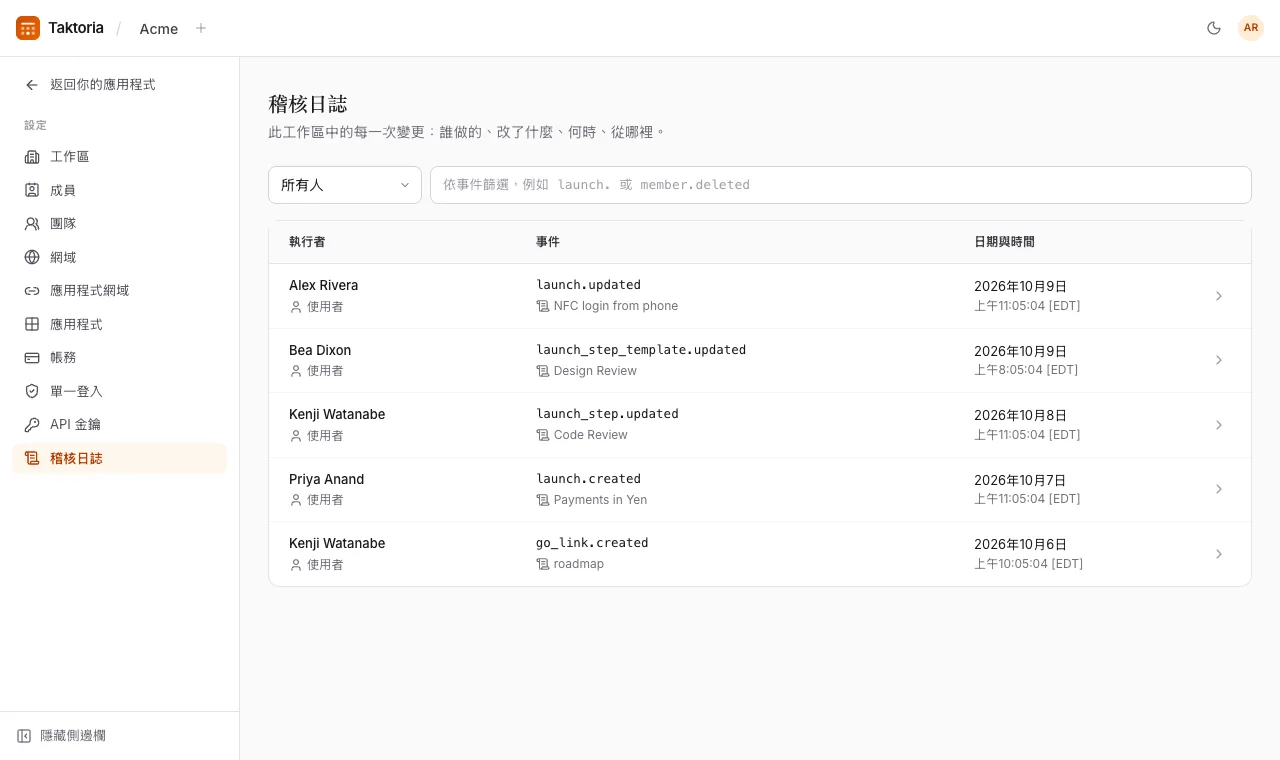Screen dimensions: 1280x760
Task: Expand the Alex Rivera launch.updated row chevron
Action: click(1219, 296)
